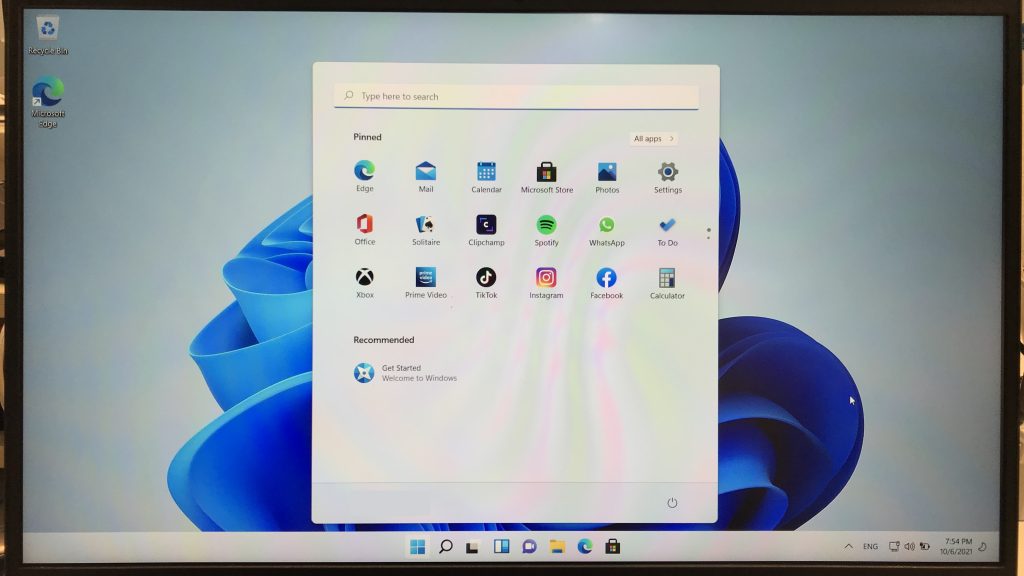
Task: Open network icon in system tray
Action: coord(894,547)
